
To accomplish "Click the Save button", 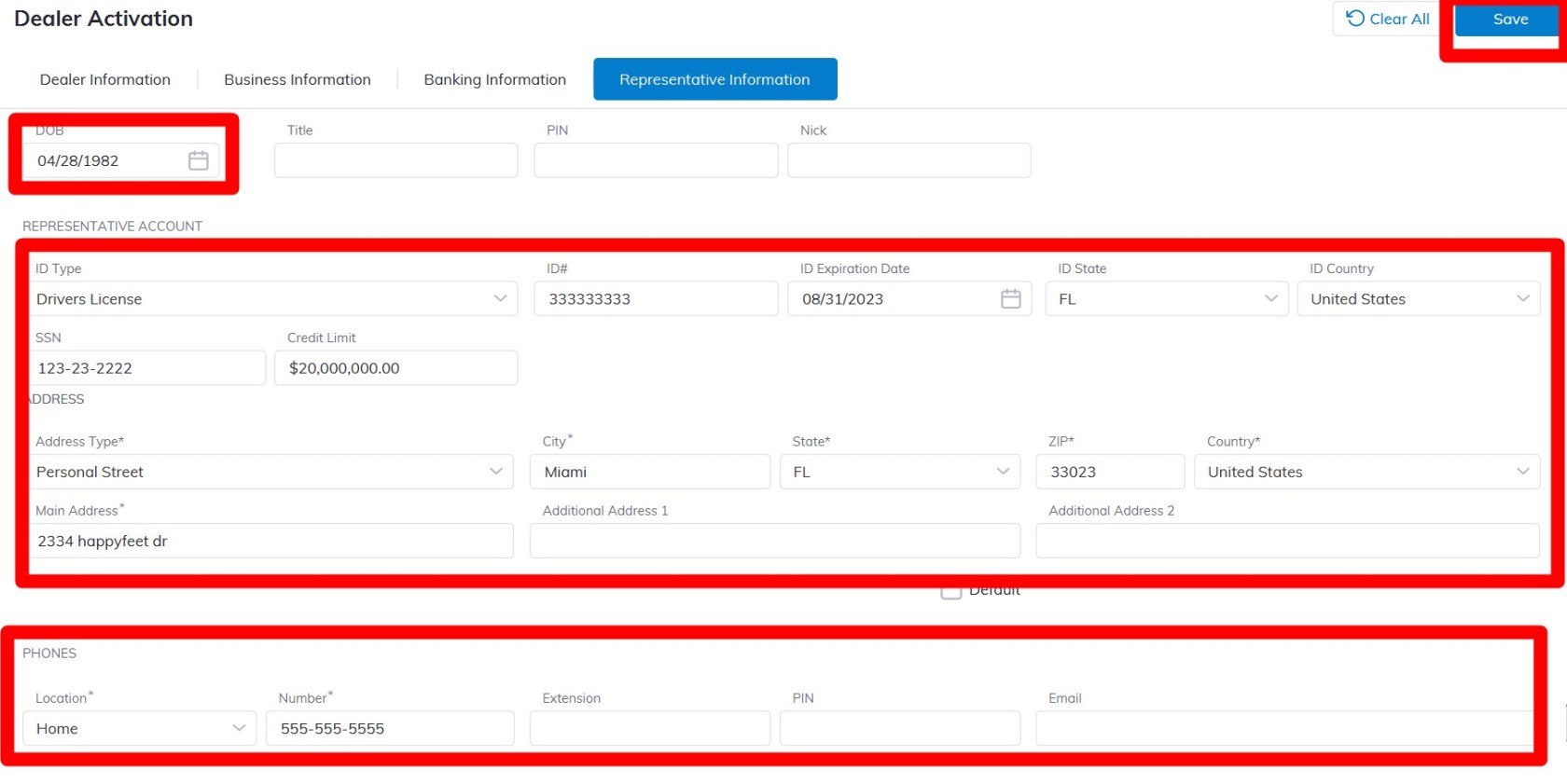I will [x=1509, y=20].
